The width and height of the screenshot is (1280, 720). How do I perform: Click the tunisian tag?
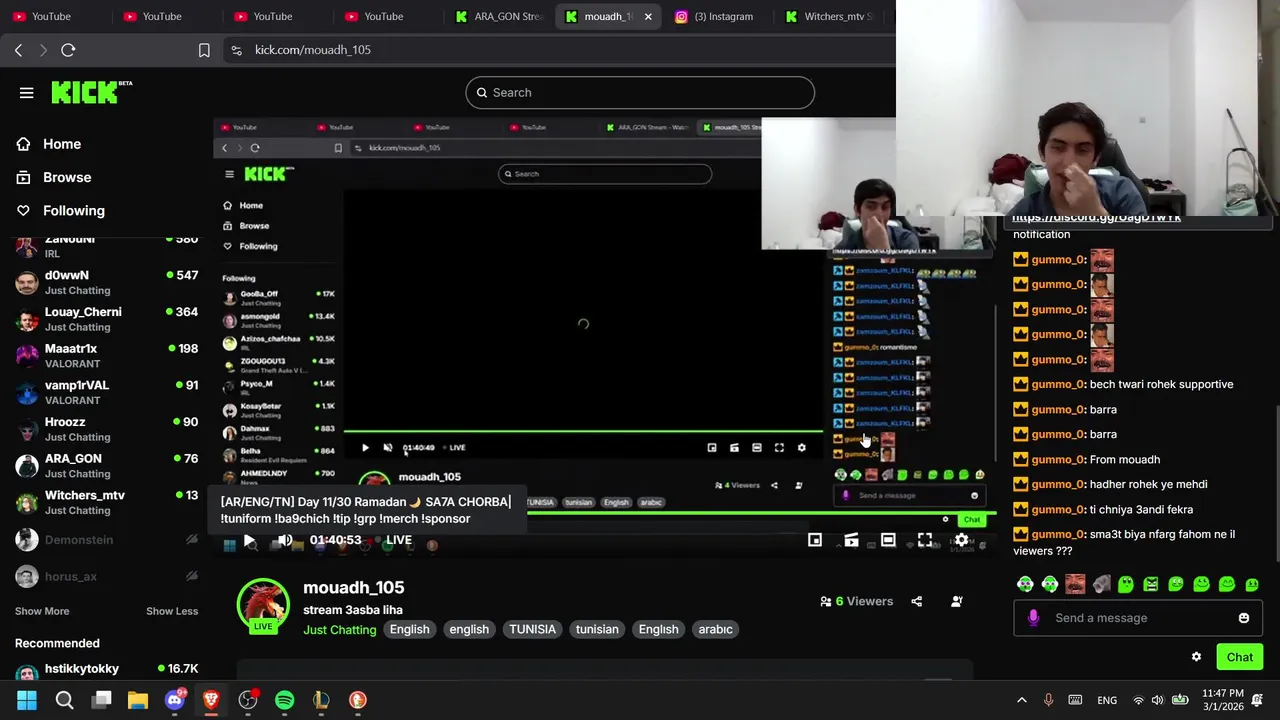pyautogui.click(x=597, y=630)
